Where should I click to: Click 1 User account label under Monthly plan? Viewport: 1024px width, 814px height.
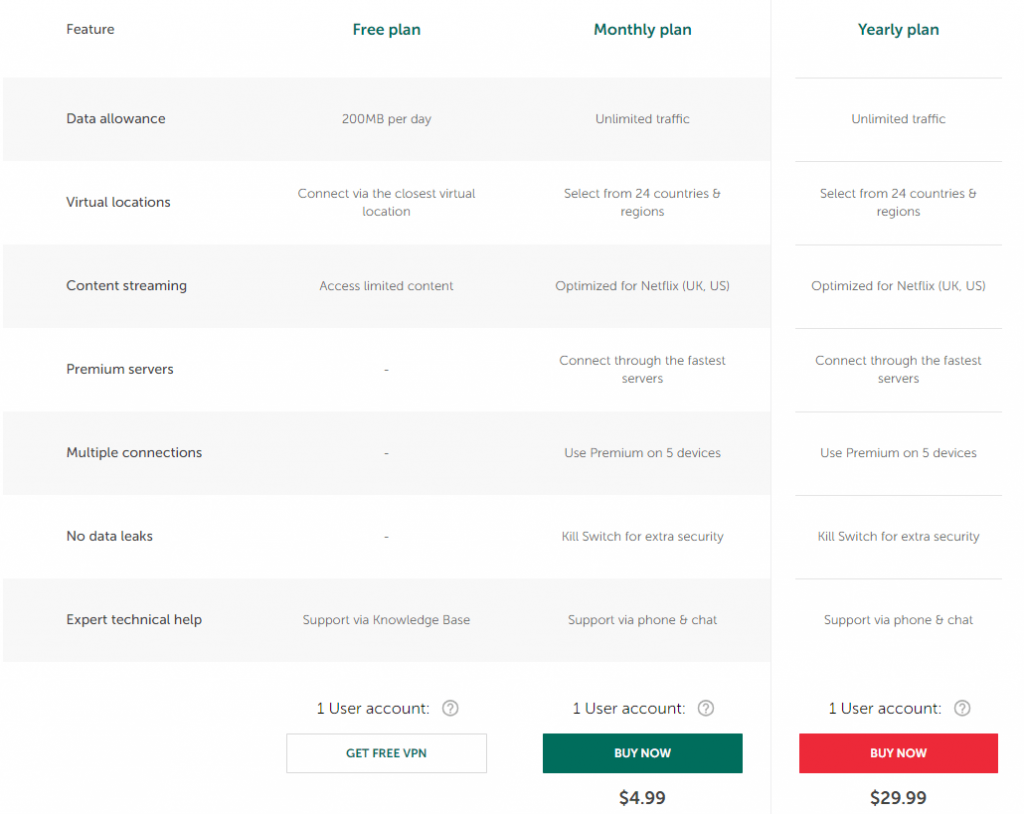[x=629, y=709]
